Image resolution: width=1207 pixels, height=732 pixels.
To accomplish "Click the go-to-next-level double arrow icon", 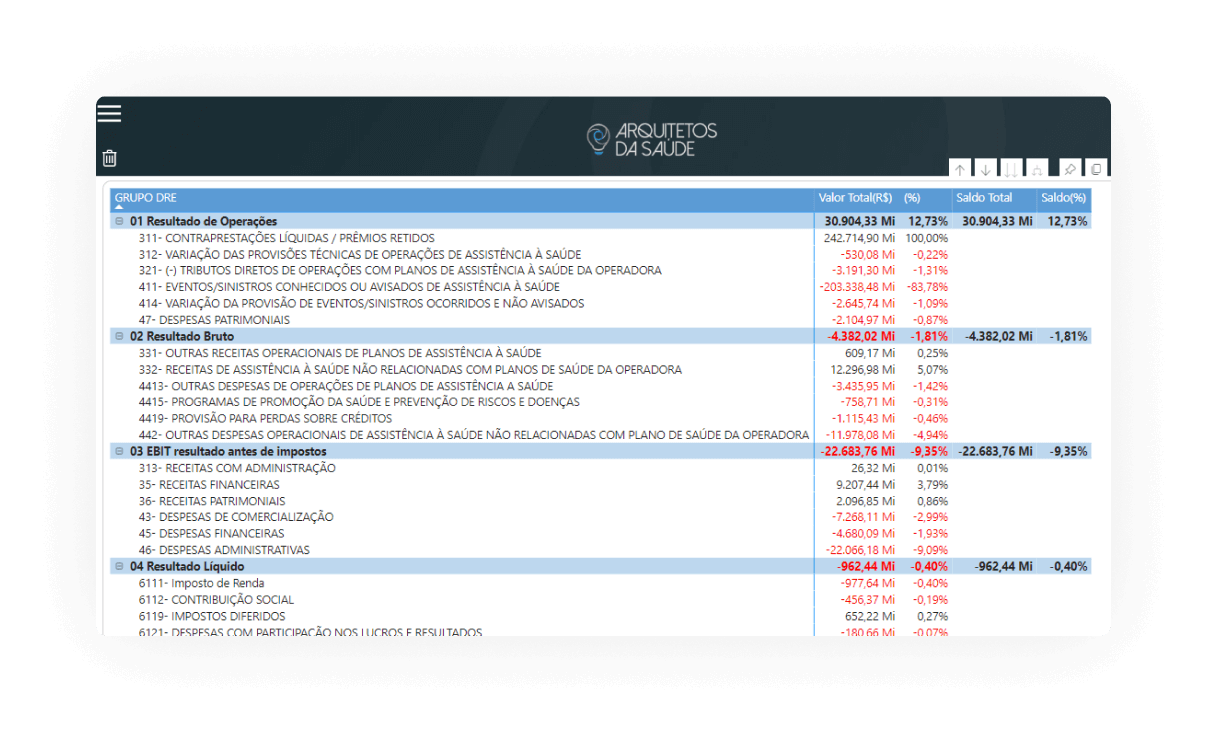I will tap(1011, 170).
